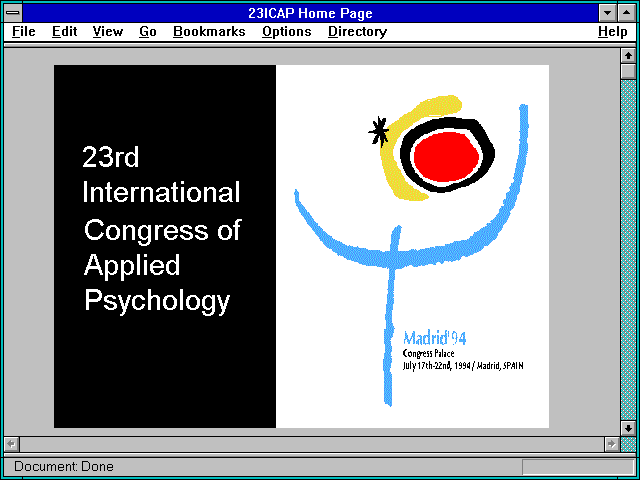Viewport: 640px width, 480px height.
Task: Click the 'Document: Done' status text
Action: (64, 466)
